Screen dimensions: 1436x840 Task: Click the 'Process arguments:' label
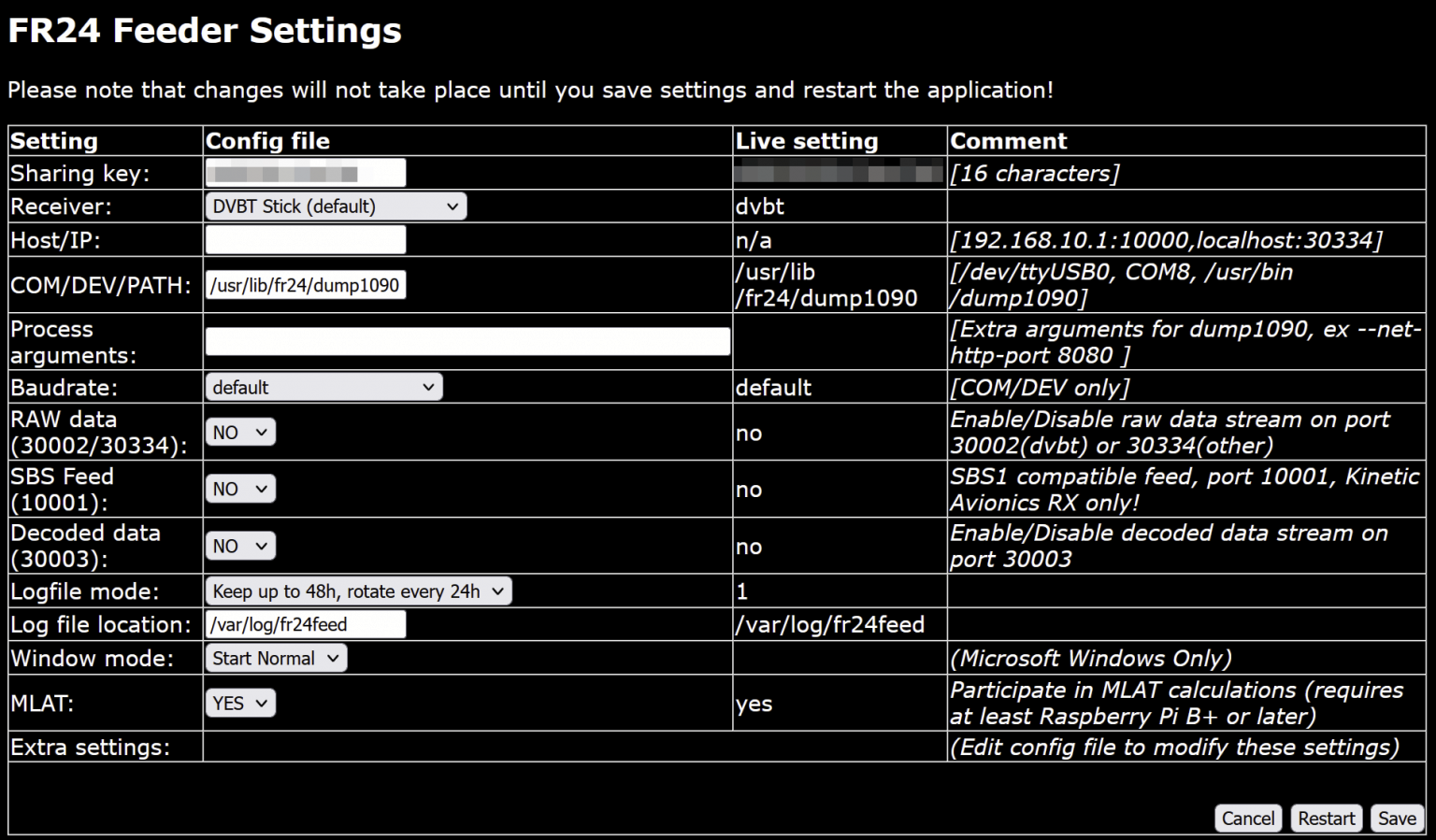click(x=73, y=342)
